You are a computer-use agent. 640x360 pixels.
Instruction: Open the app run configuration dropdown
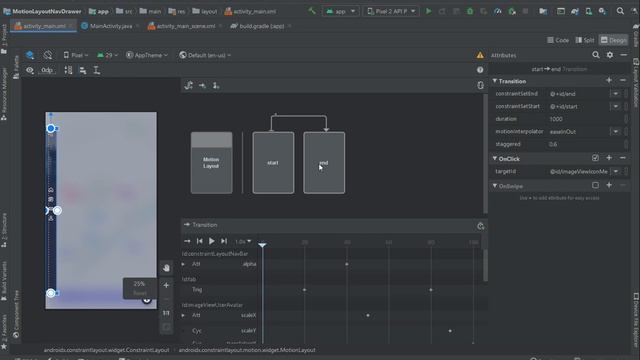tap(341, 11)
